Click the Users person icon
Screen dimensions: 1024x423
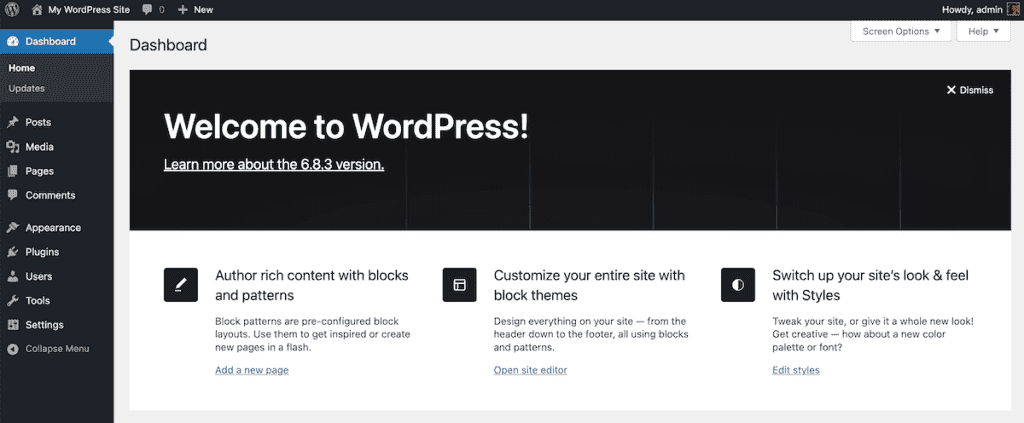pos(12,276)
